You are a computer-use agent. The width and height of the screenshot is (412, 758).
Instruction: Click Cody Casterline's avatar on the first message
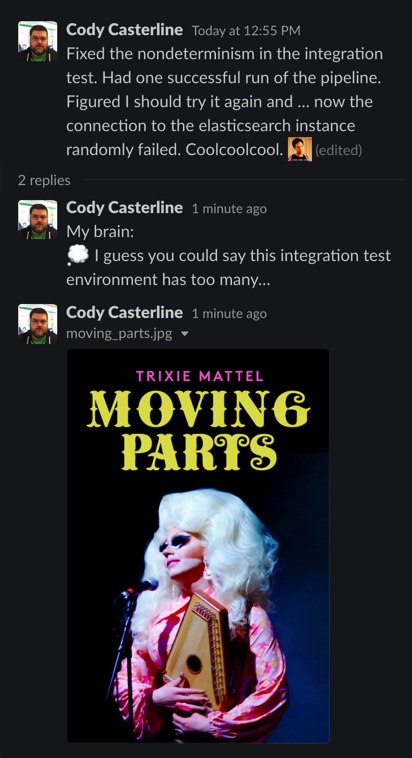point(38,41)
